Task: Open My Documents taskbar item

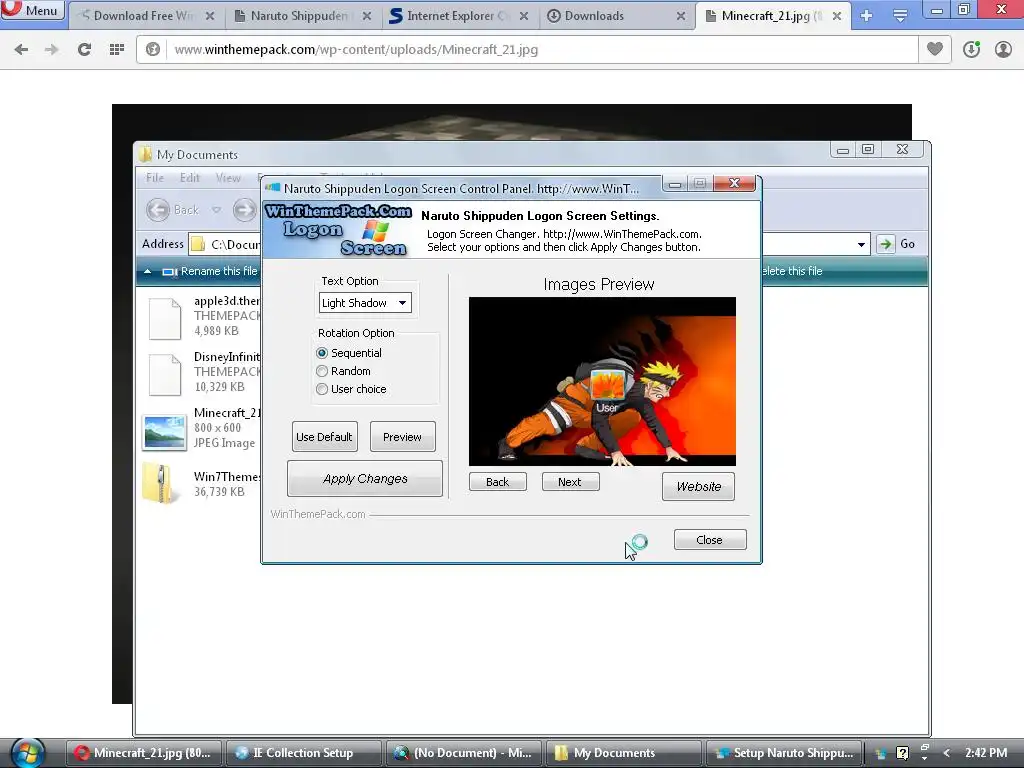Action: pos(625,753)
